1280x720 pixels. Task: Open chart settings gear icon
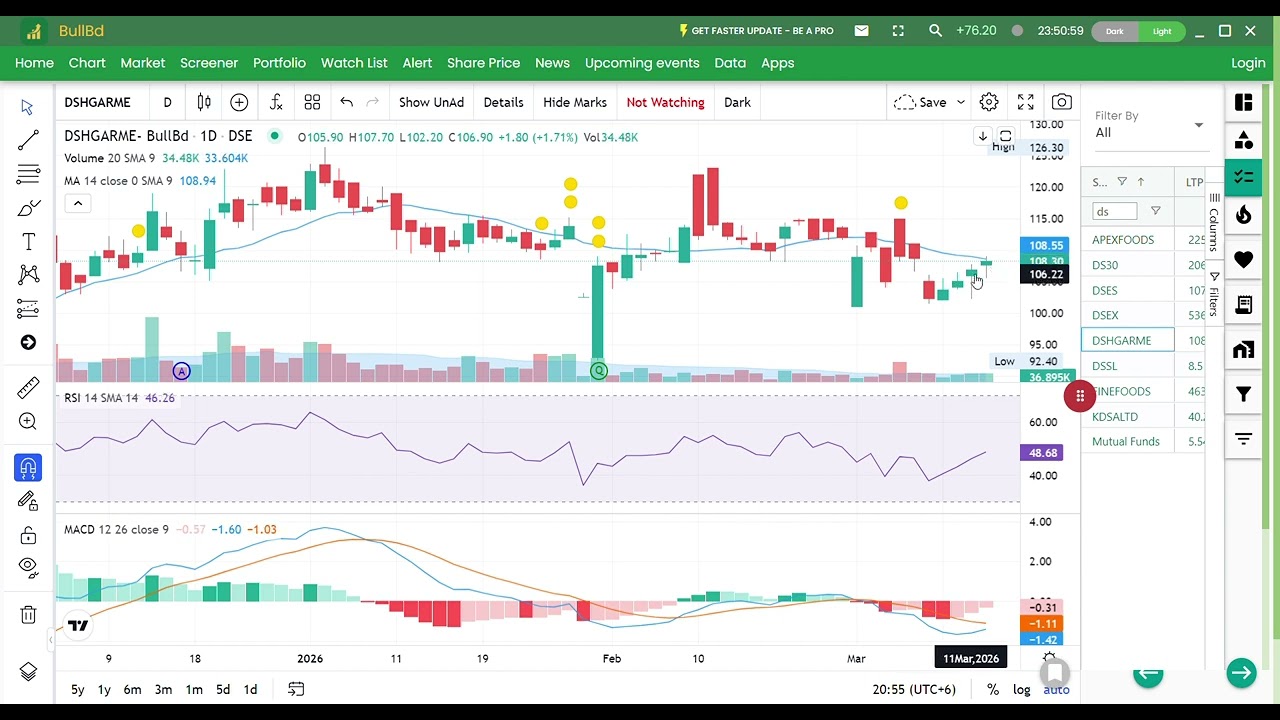[x=989, y=102]
